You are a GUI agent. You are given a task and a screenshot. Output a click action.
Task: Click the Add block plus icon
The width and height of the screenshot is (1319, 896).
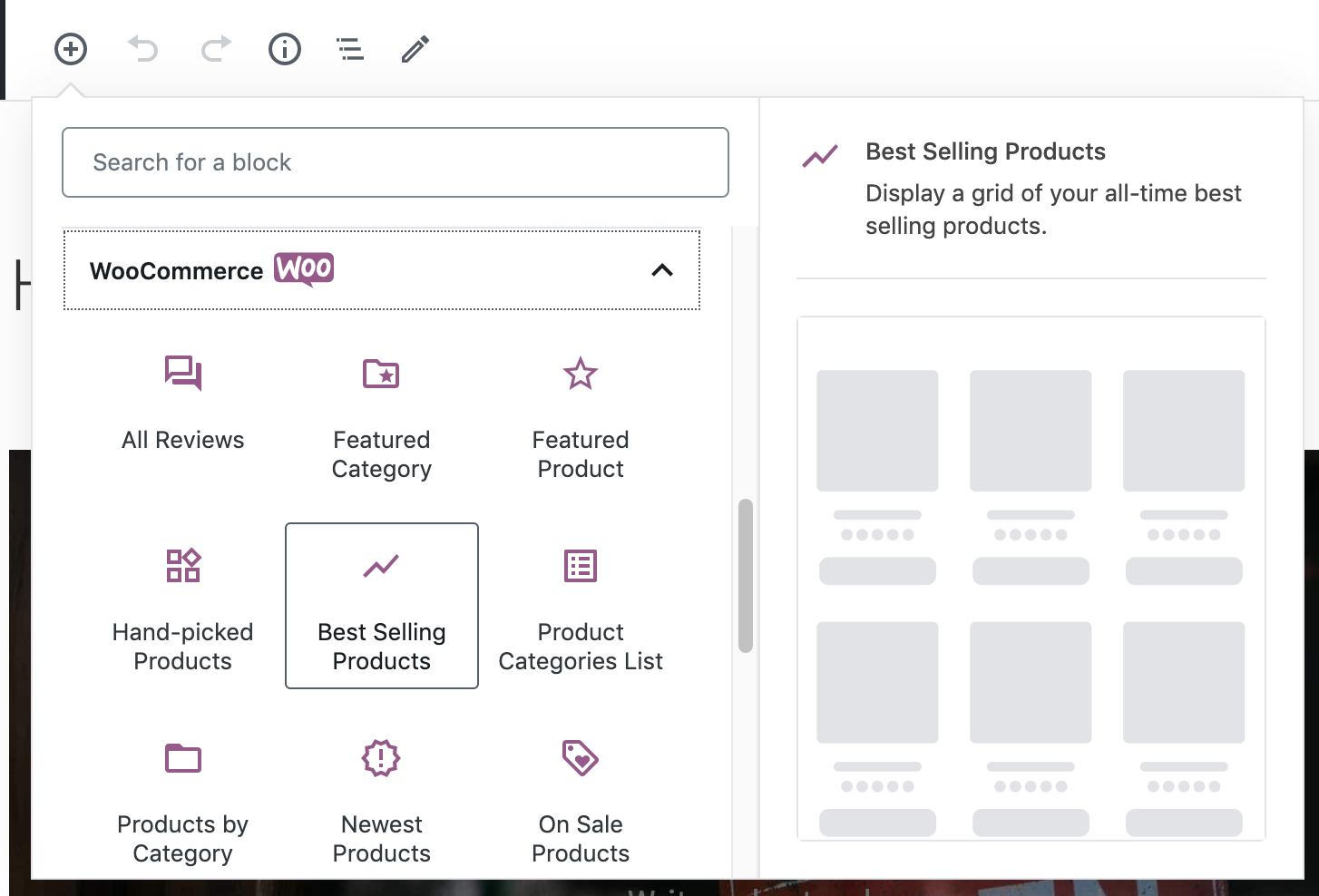[x=71, y=49]
